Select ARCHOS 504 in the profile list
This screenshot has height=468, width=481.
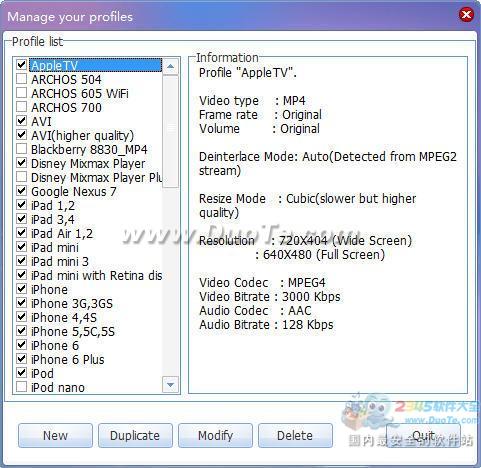tap(66, 79)
